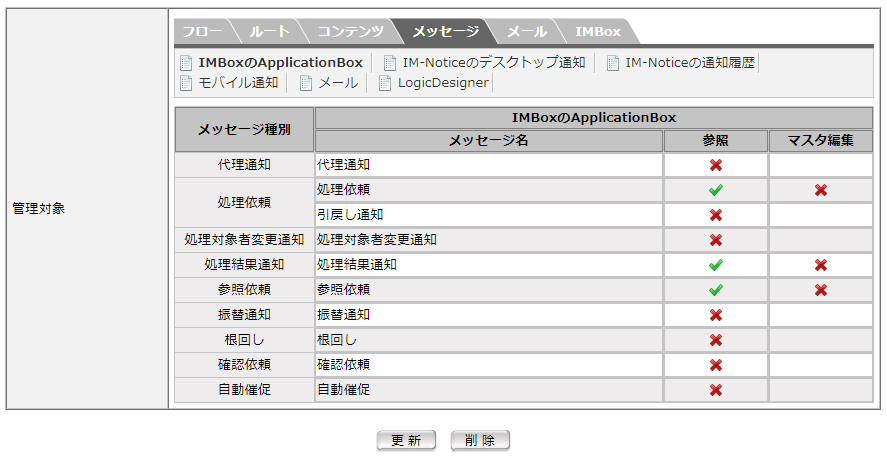
Task: Click 参照 red cross icon for 確認依頼
Action: 716,365
